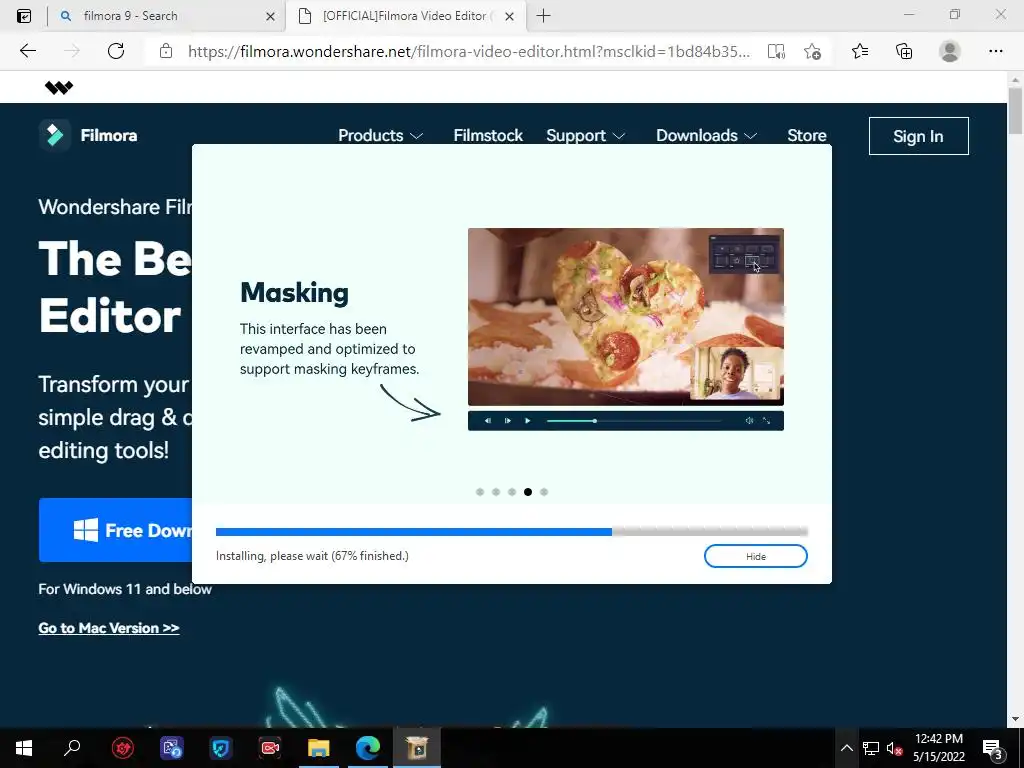Mute the preview video volume icon
The image size is (1024, 768).
749,421
